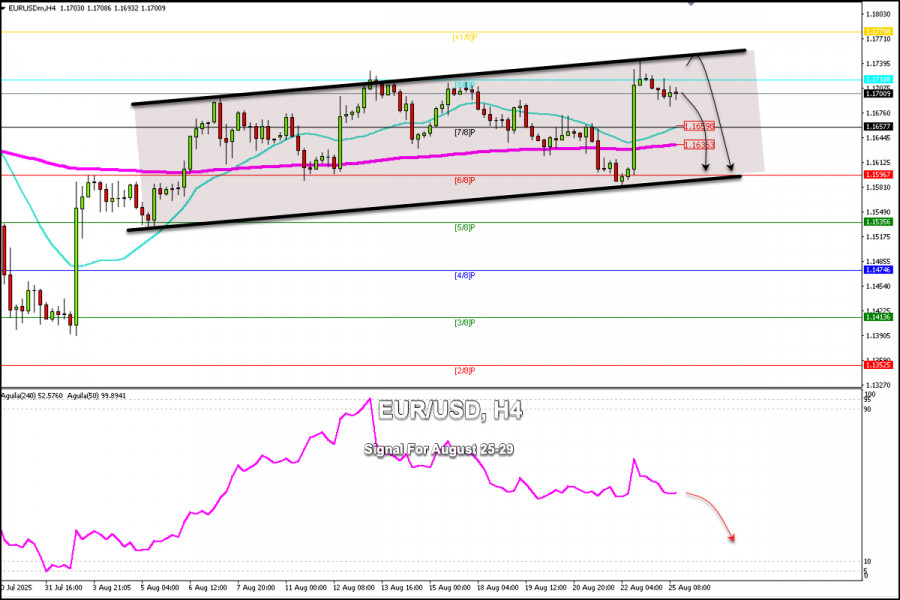This screenshot has width=900, height=600.
Task: Select the red 1.13525 price label
Action: [878, 365]
